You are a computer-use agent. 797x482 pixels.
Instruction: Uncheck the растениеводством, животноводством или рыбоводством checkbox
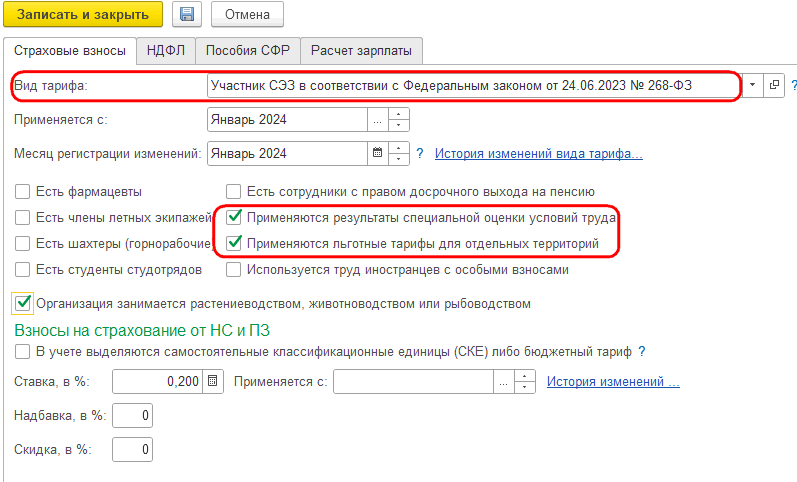click(x=22, y=304)
